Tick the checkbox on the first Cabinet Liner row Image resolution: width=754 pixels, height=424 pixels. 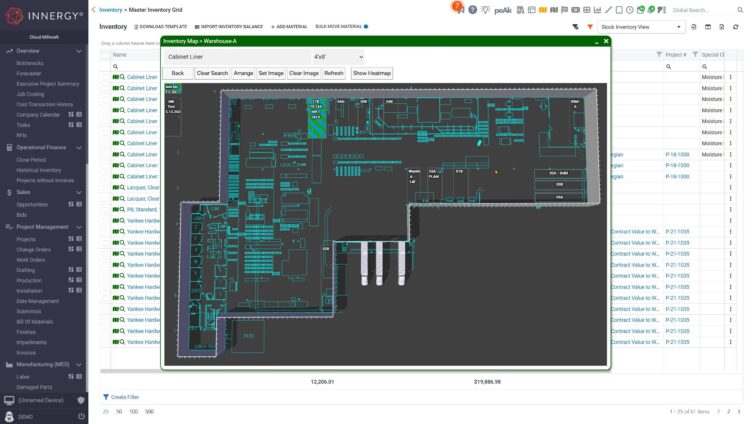point(105,77)
